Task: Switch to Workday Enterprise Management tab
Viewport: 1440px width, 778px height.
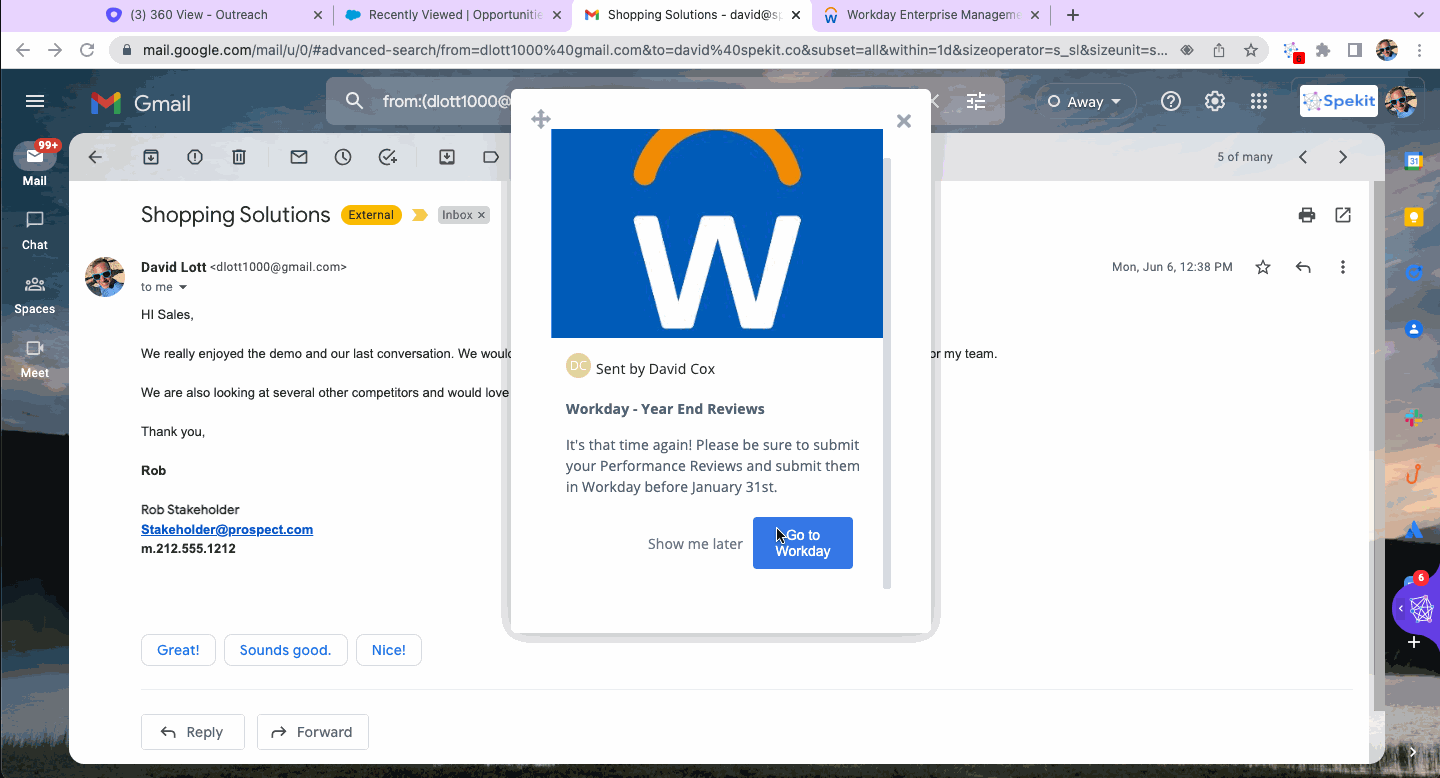Action: point(932,15)
